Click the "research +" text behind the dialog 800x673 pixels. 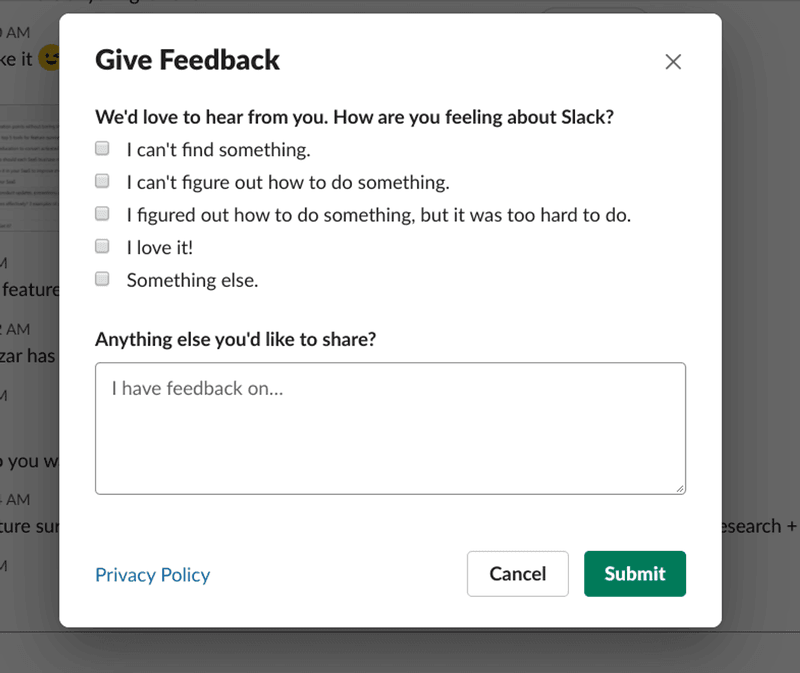[754, 526]
